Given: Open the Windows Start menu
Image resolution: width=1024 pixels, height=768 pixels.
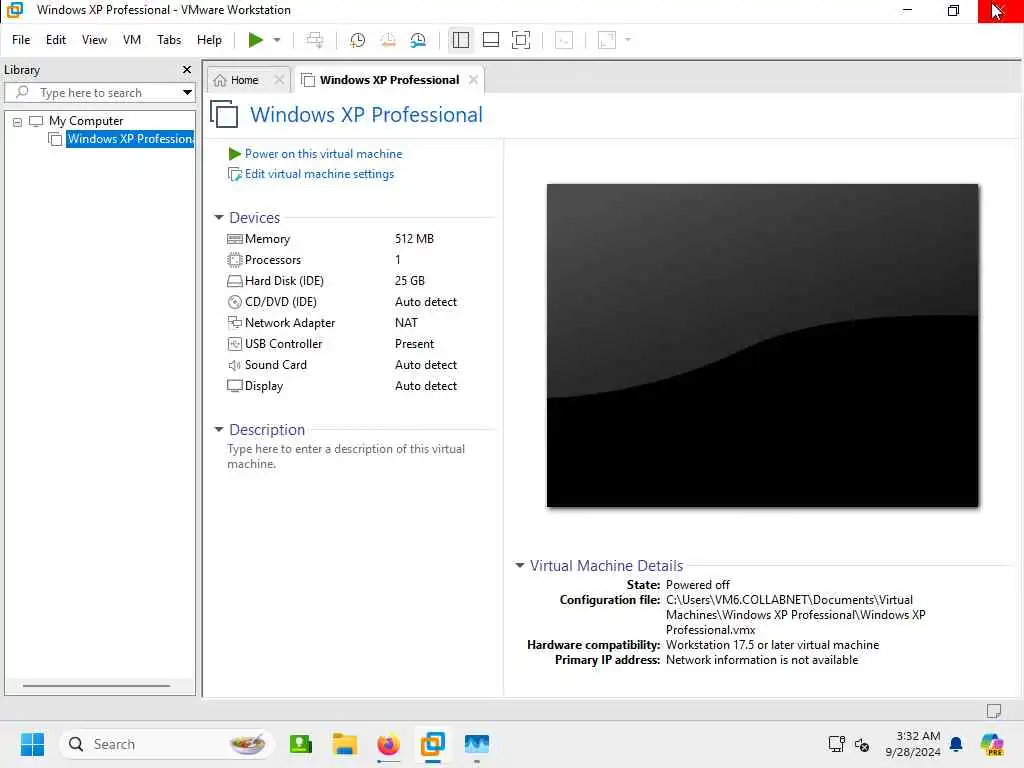Looking at the screenshot, I should (x=32, y=744).
